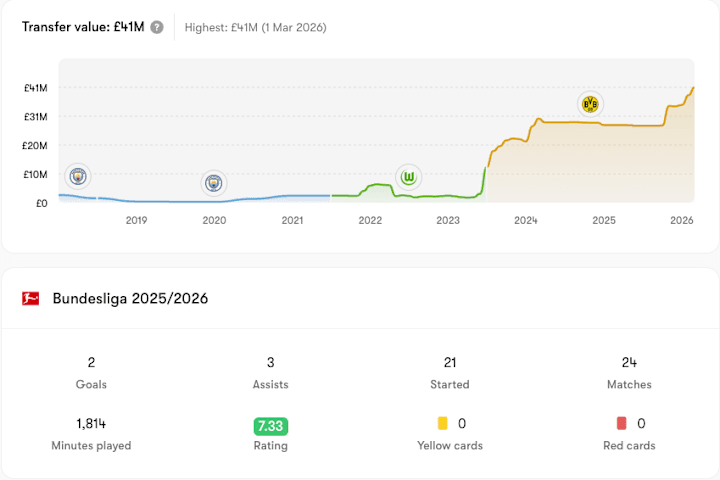The image size is (720, 480).
Task: Select the Manchester City badge near 2020
Action: (x=213, y=183)
